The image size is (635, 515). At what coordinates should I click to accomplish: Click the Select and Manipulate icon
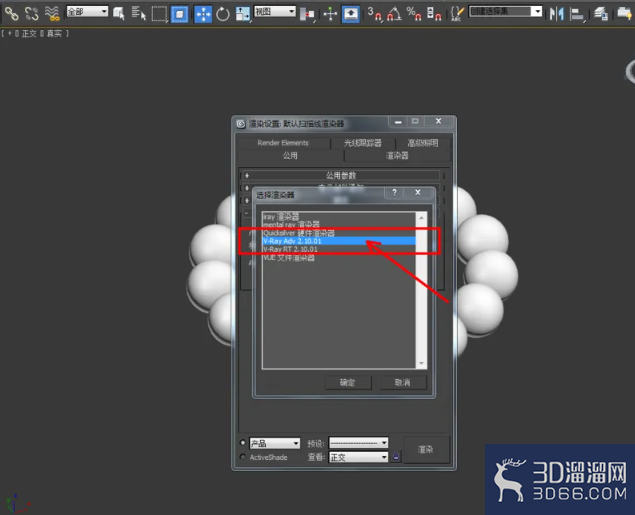pos(330,14)
